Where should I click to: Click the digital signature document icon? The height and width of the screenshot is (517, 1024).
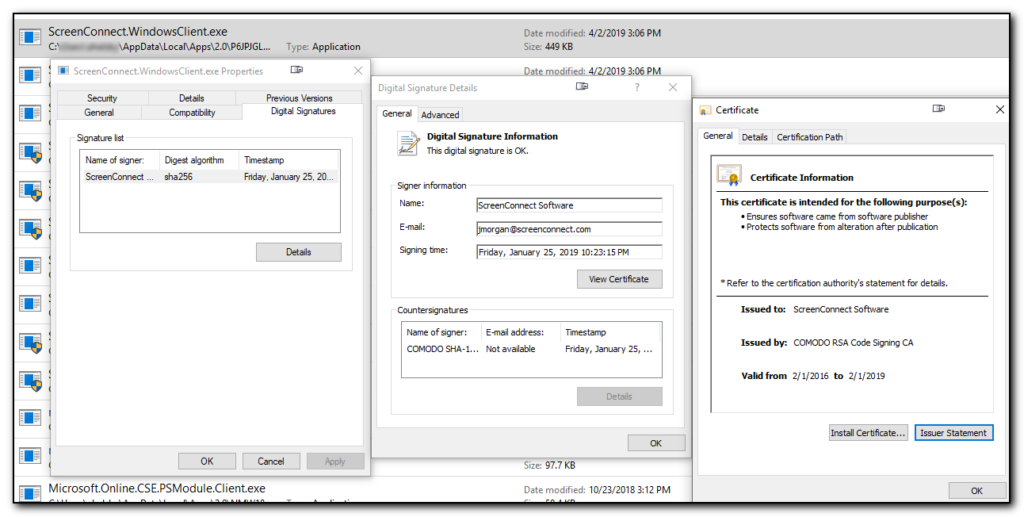point(408,144)
